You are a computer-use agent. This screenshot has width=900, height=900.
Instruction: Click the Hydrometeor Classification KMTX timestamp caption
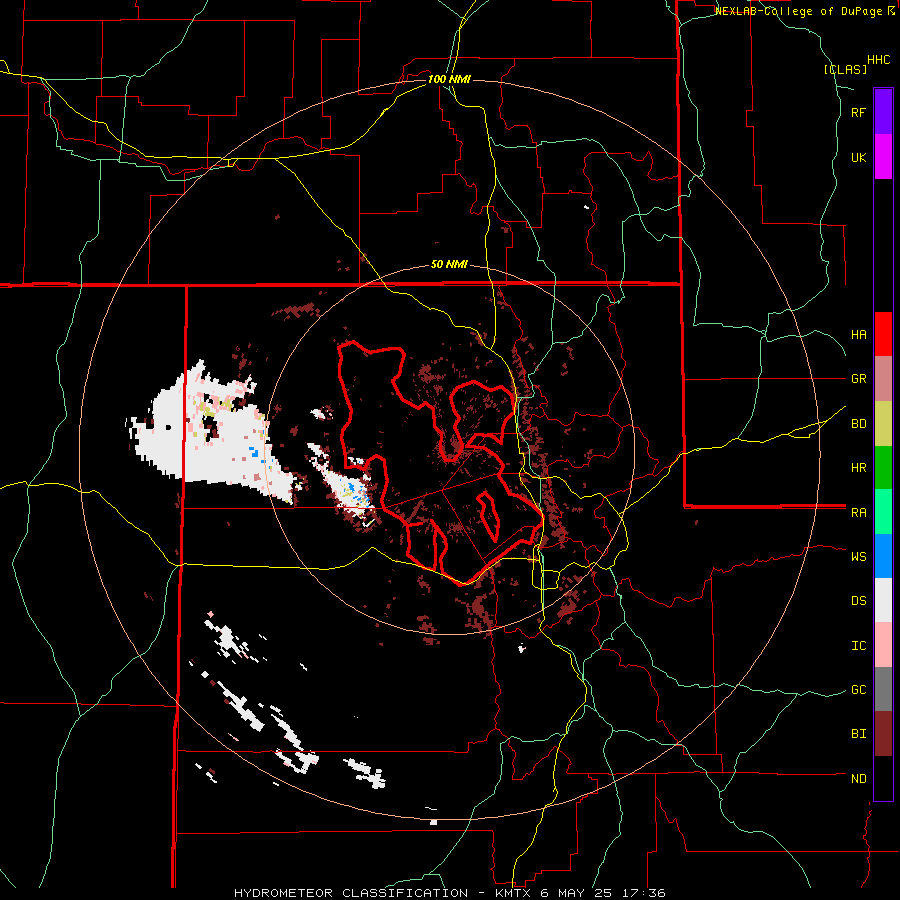coord(450,893)
